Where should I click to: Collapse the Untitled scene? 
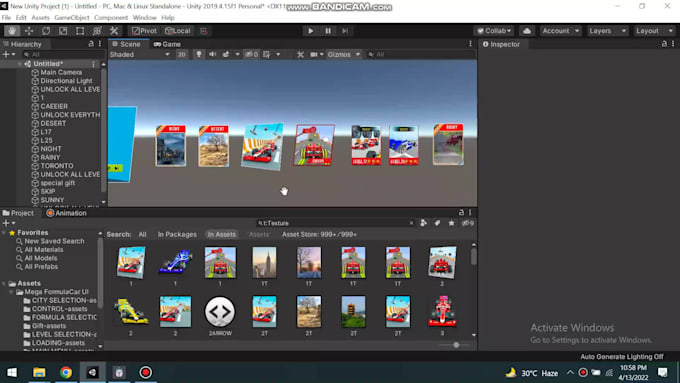click(20, 64)
